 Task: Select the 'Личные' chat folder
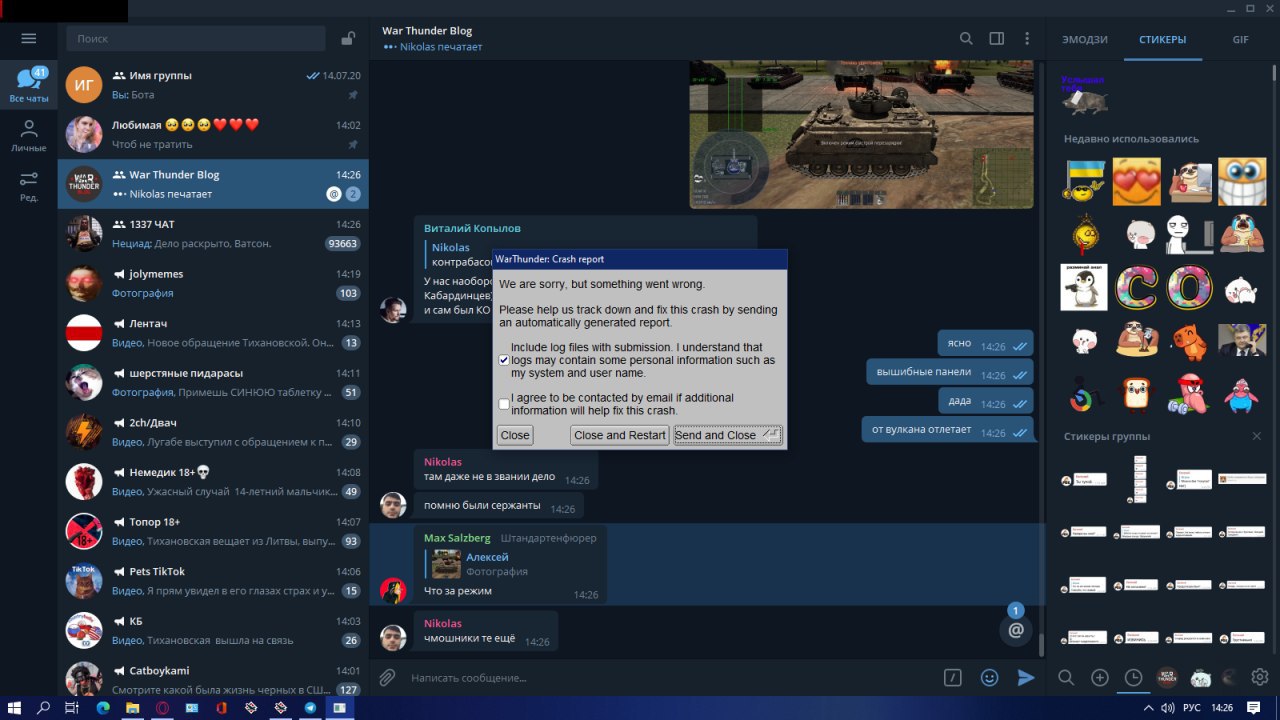[28, 136]
